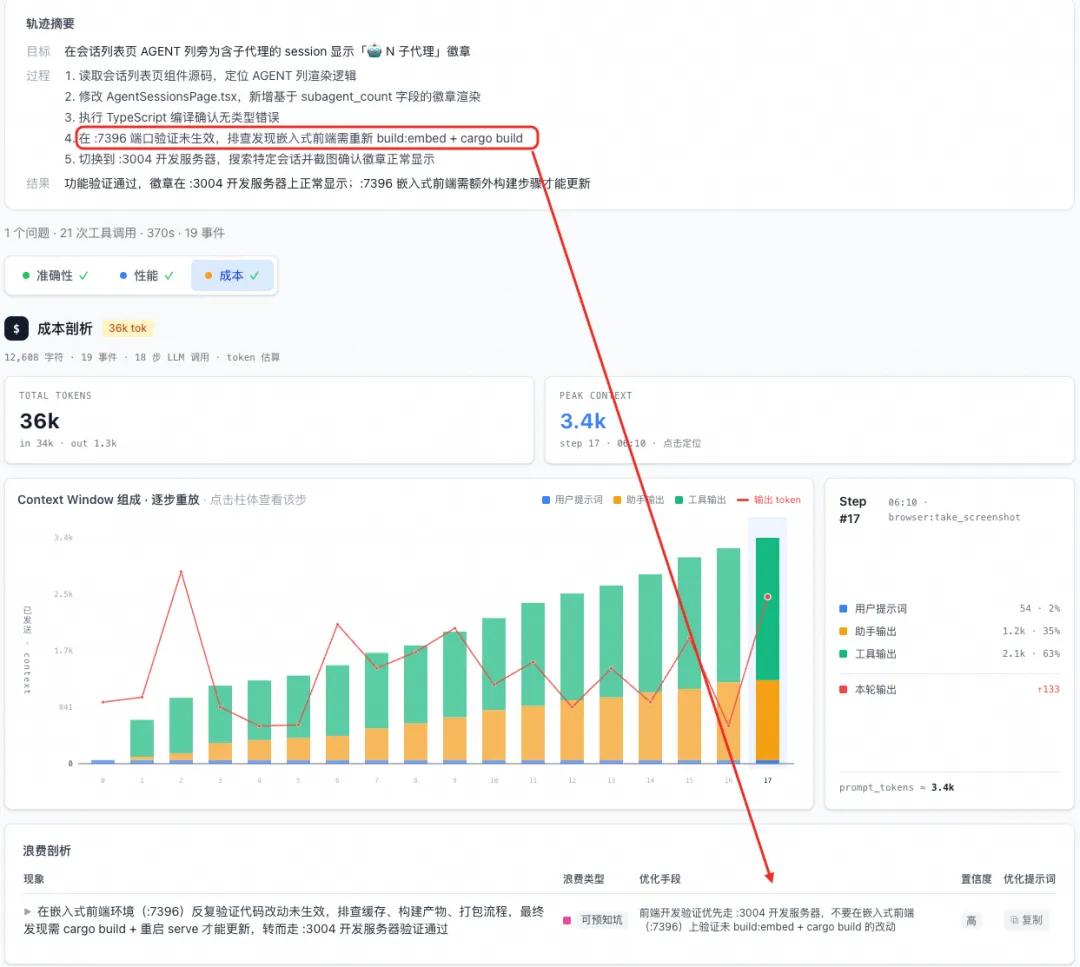
Task: Click the 可预知坑 waste type tag
Action: (x=601, y=920)
